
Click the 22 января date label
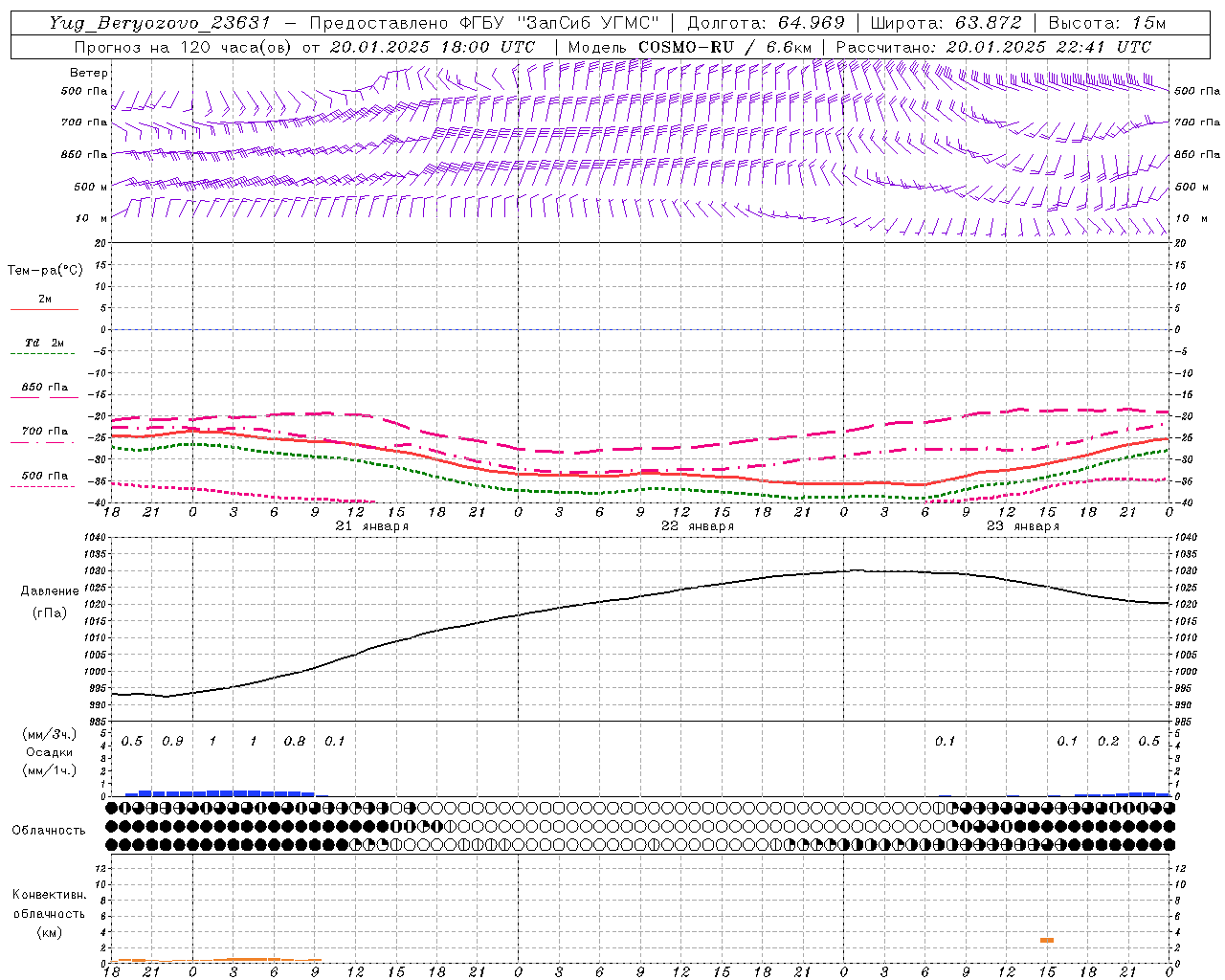click(x=698, y=526)
